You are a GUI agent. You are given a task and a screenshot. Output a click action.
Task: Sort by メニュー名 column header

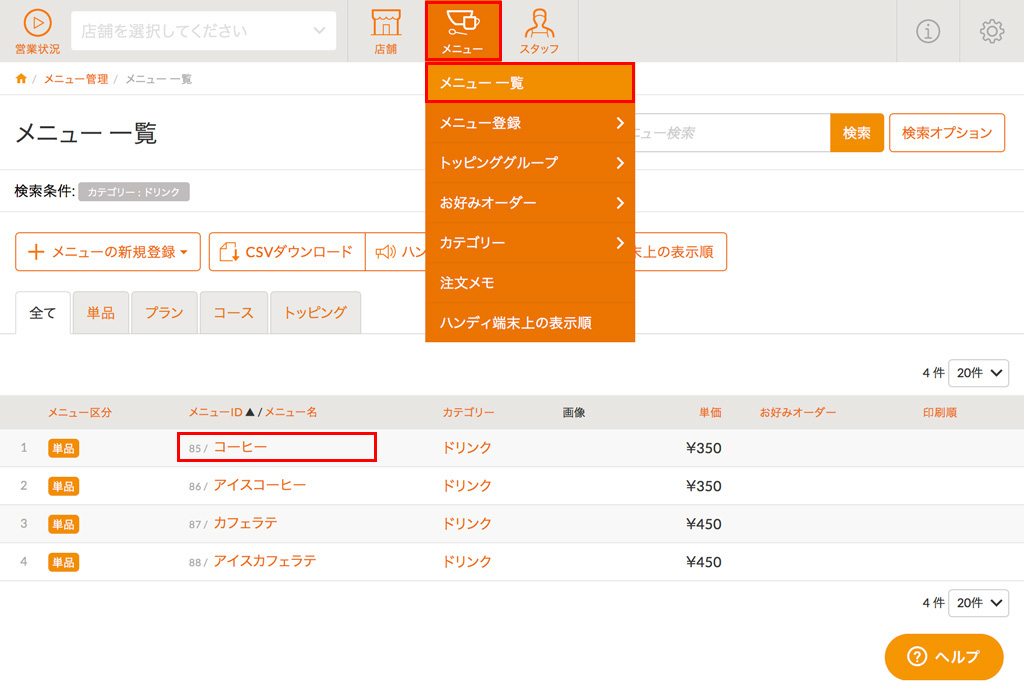(x=291, y=412)
